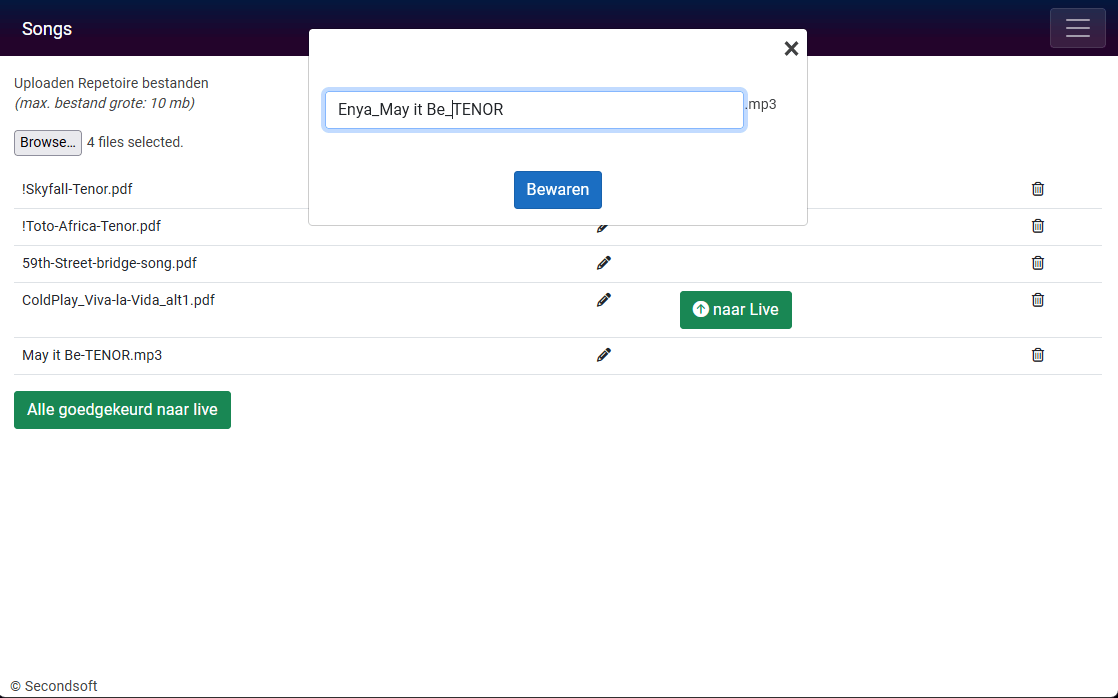Open the Browse file picker
1118x698 pixels.
click(48, 143)
